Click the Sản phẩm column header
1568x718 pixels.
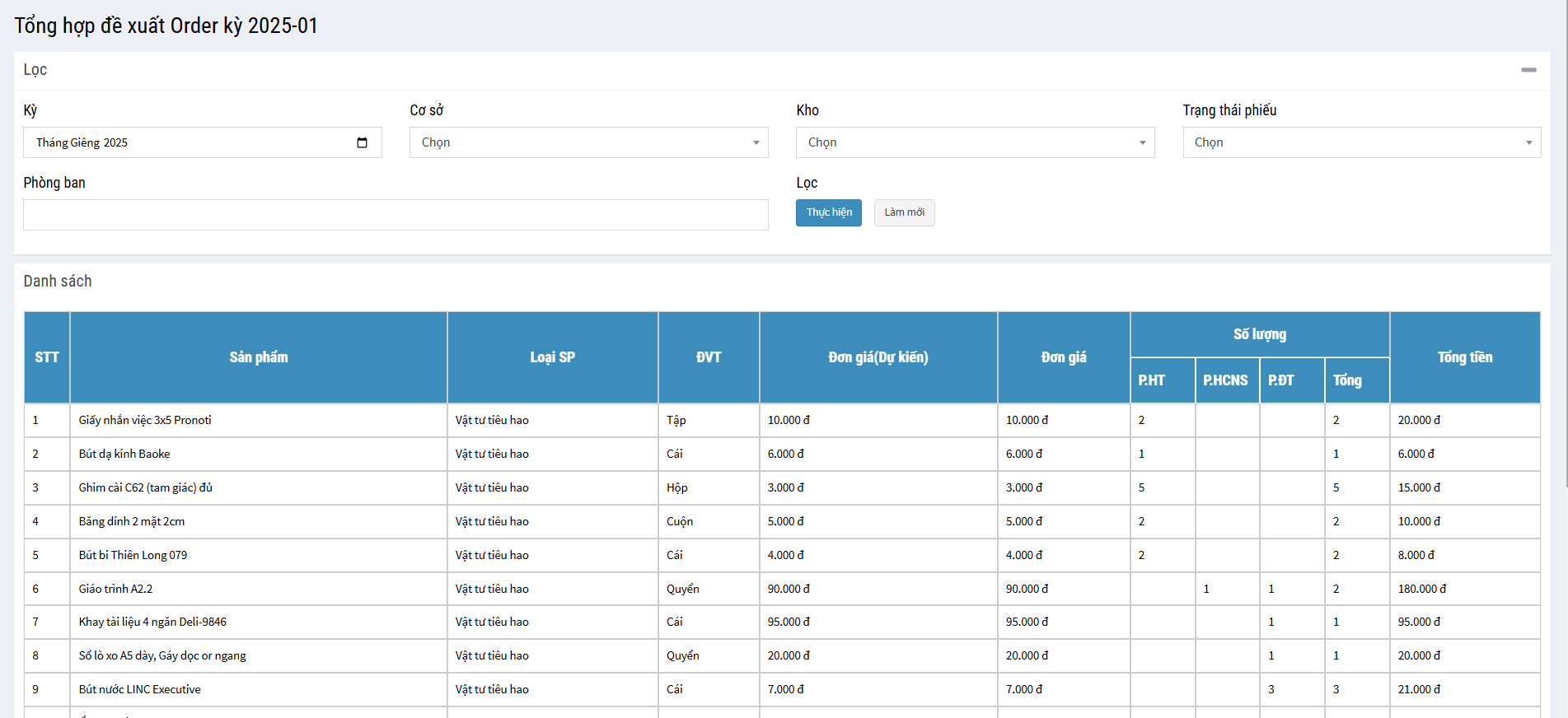pyautogui.click(x=259, y=357)
